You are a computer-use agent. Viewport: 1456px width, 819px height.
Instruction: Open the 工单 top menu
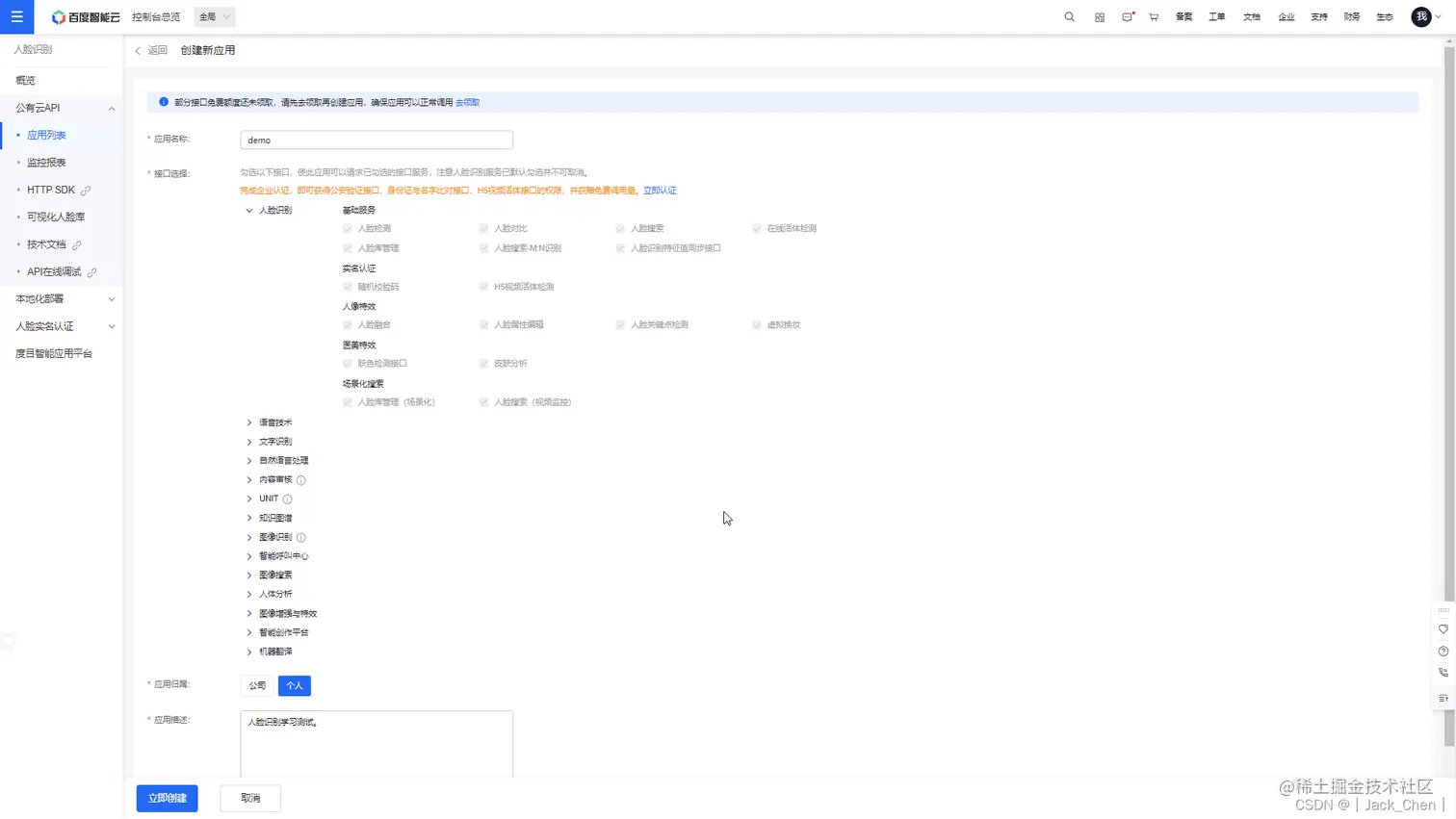pyautogui.click(x=1217, y=17)
